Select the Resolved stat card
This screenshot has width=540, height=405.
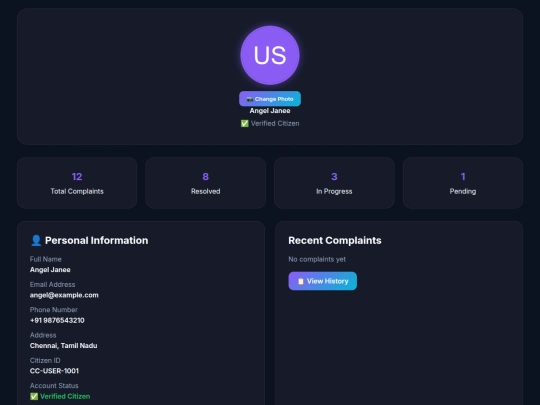pos(205,183)
